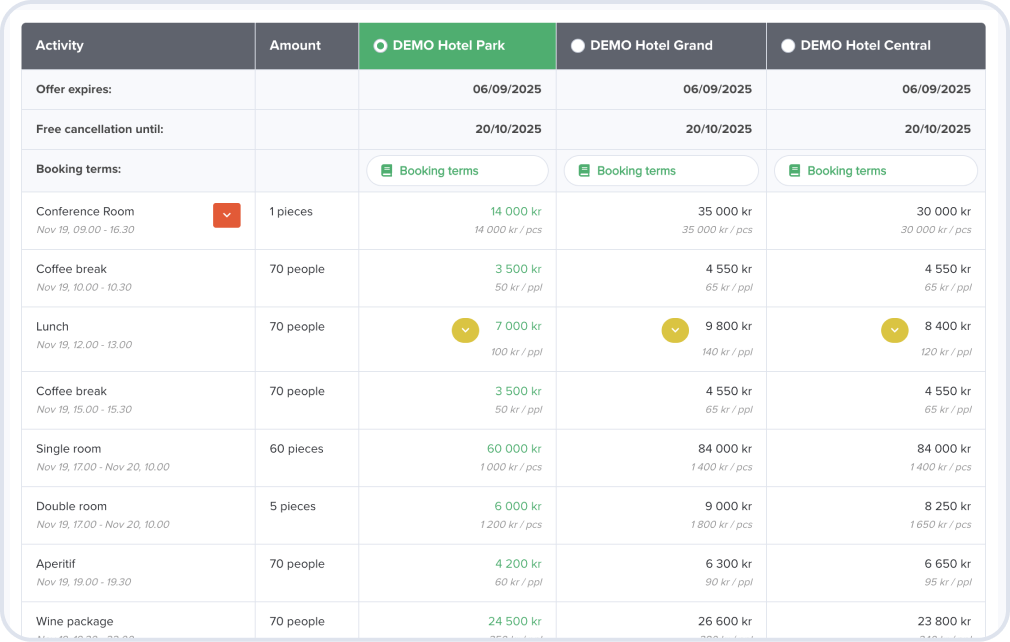Screen dimensions: 1010x642
Task: Expand Lunch details for Hotel Park
Action: 465,330
